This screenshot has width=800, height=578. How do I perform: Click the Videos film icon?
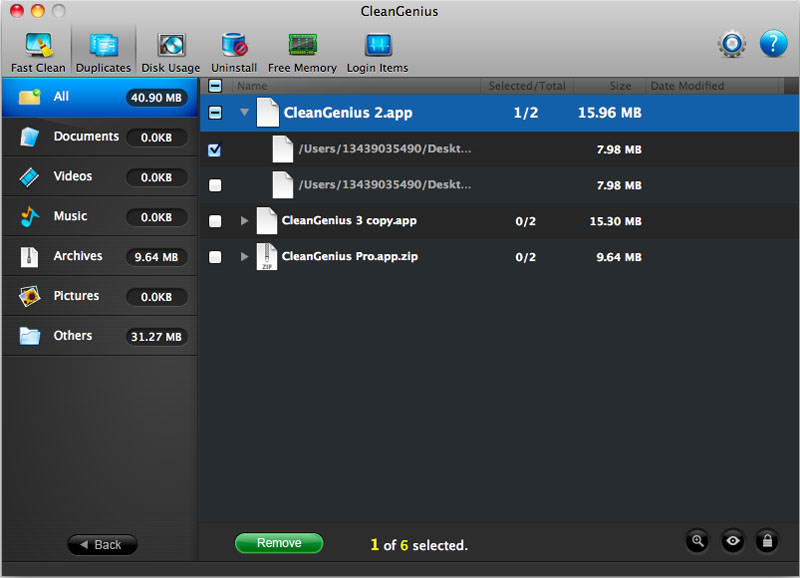pyautogui.click(x=29, y=177)
